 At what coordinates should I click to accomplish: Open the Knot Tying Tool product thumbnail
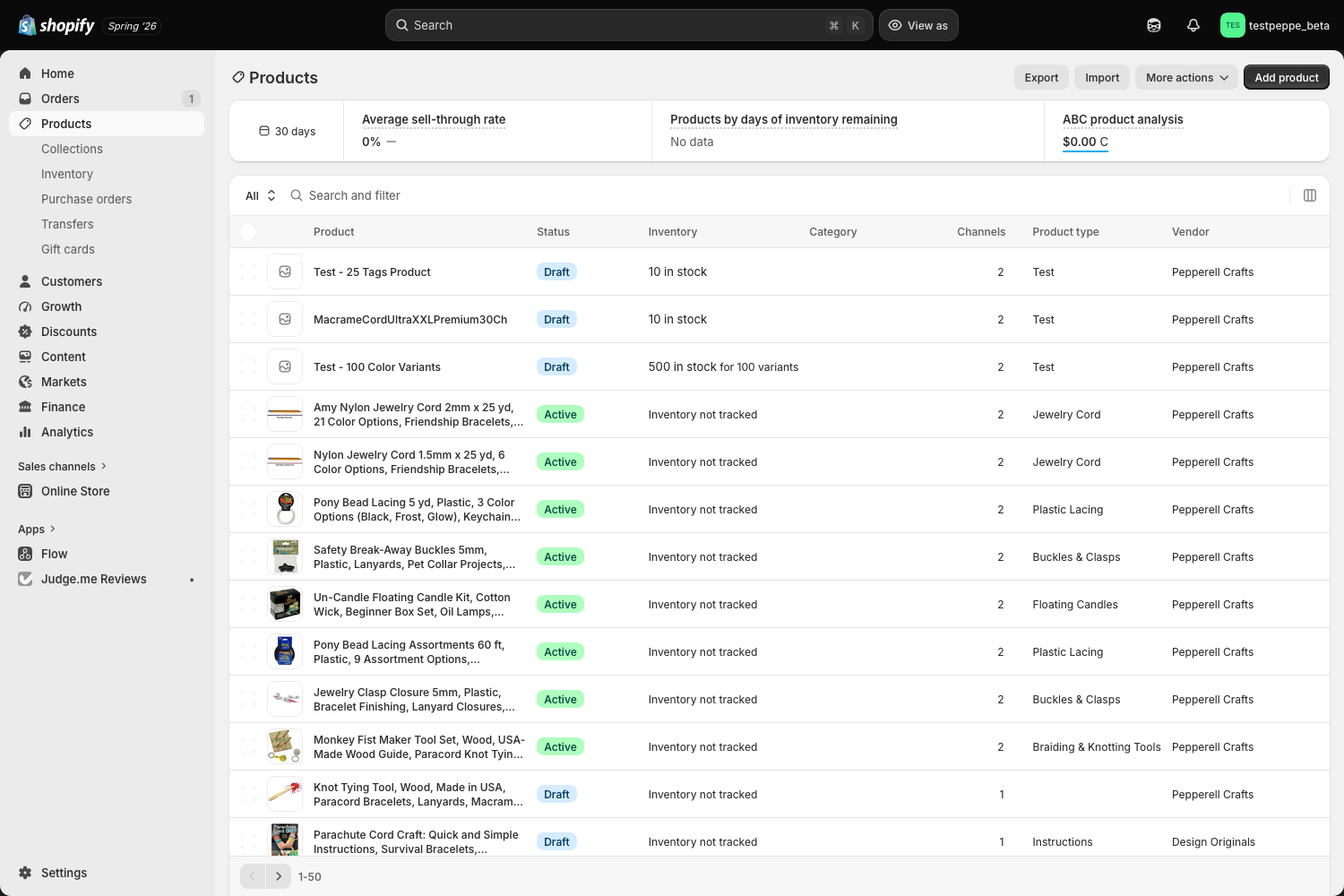pos(285,794)
